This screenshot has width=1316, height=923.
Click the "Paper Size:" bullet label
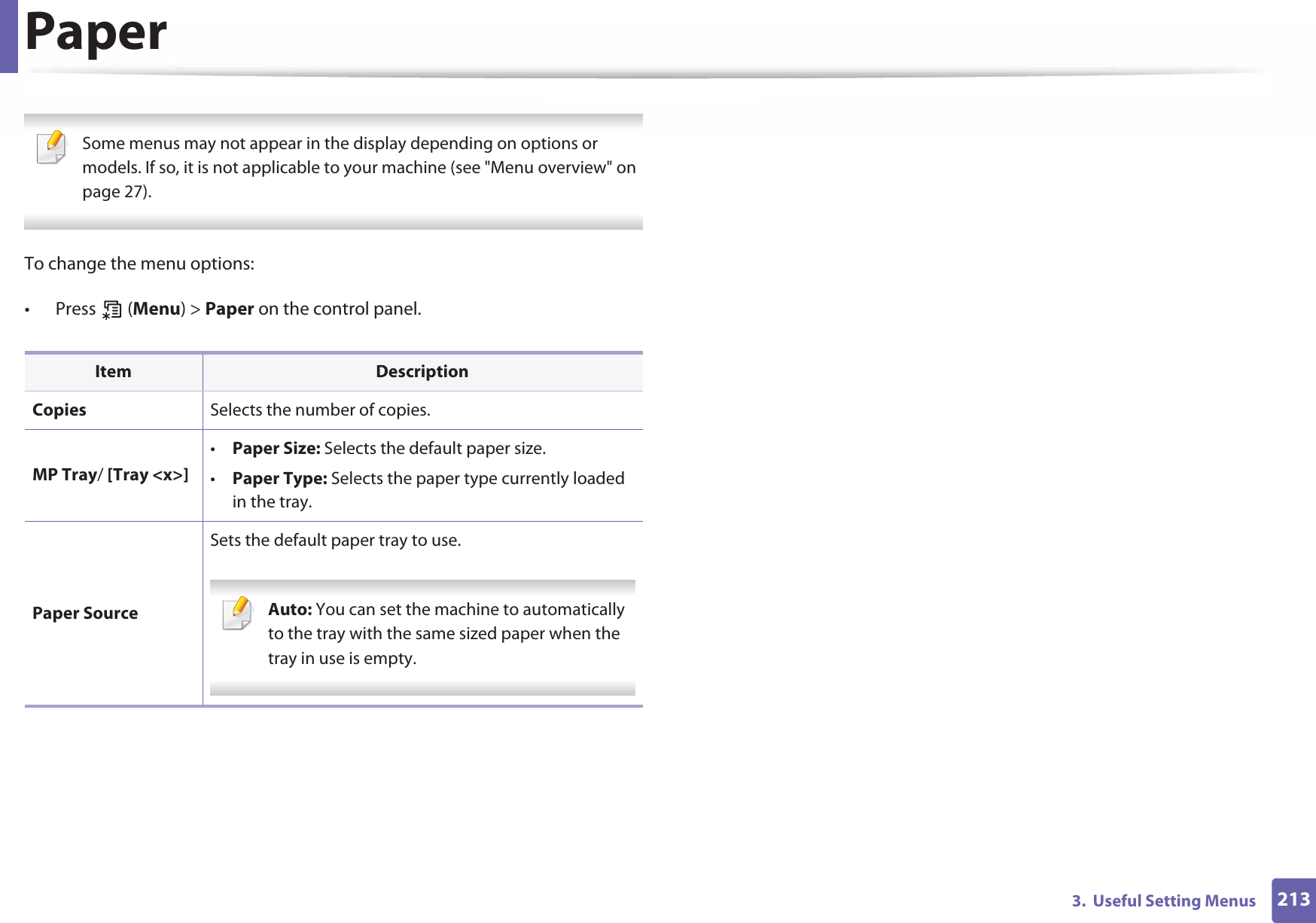(276, 449)
